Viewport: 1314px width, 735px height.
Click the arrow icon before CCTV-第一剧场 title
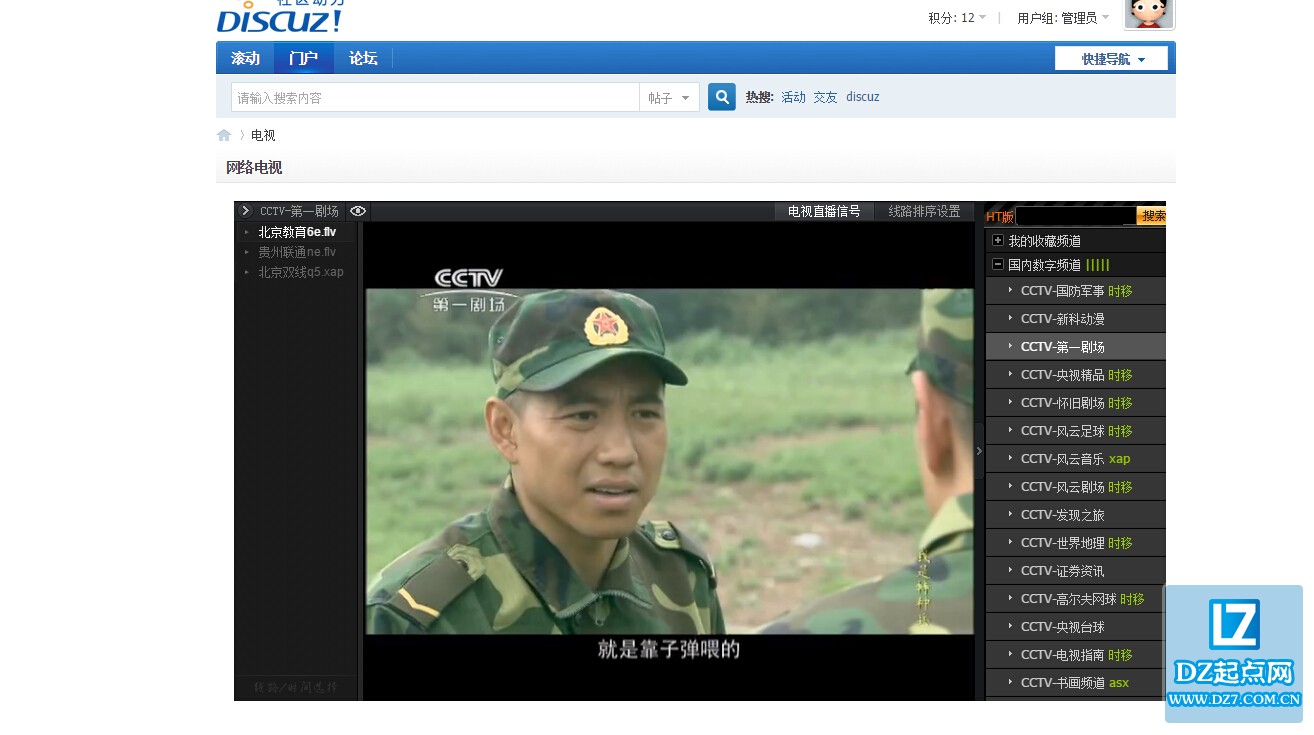click(246, 211)
